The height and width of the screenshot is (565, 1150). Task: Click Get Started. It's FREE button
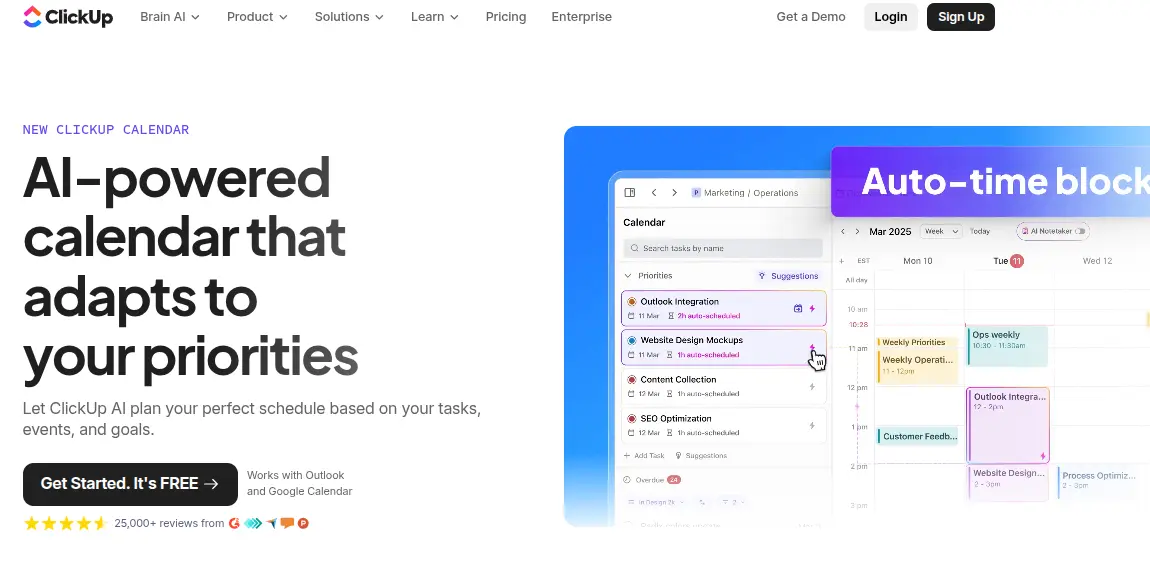131,484
